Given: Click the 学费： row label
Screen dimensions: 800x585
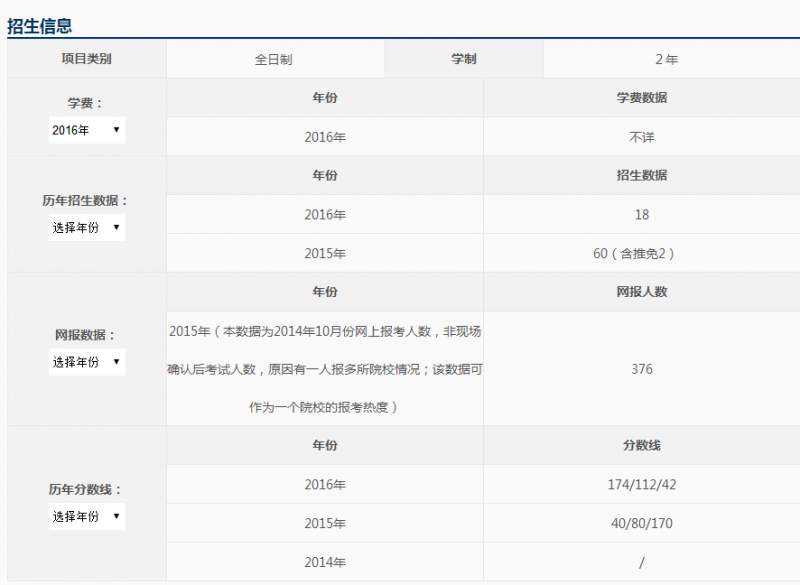Looking at the screenshot, I should (85, 104).
